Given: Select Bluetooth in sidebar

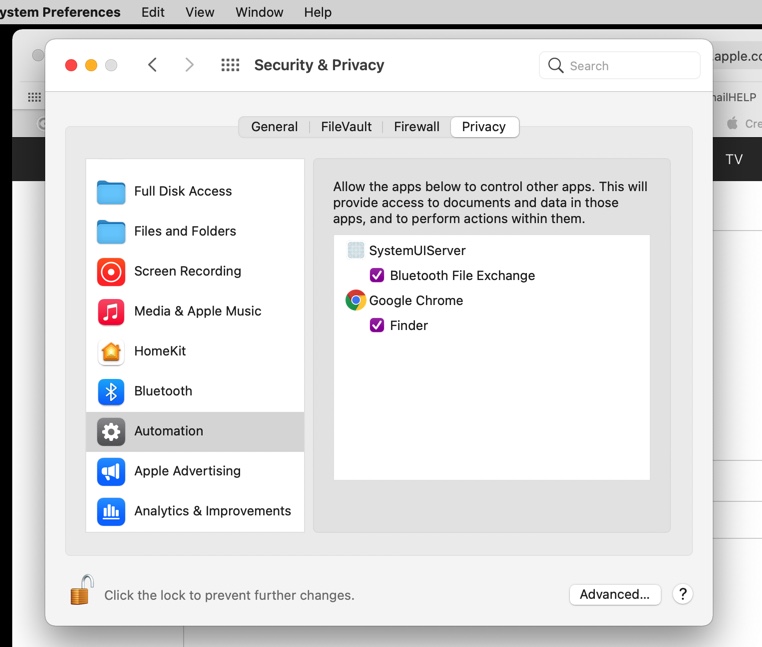Looking at the screenshot, I should tap(195, 391).
